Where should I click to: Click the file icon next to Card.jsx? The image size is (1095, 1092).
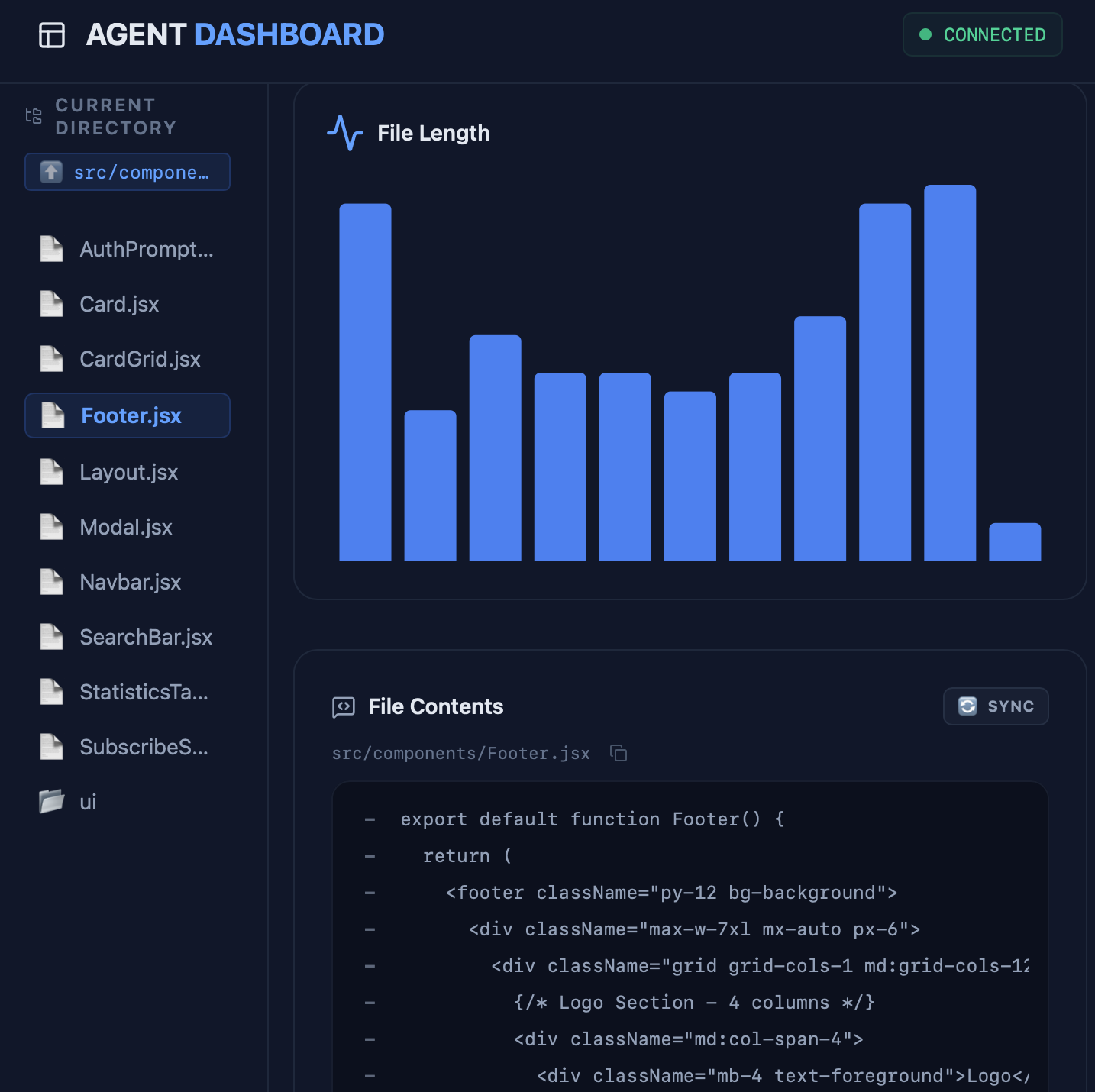[x=51, y=304]
